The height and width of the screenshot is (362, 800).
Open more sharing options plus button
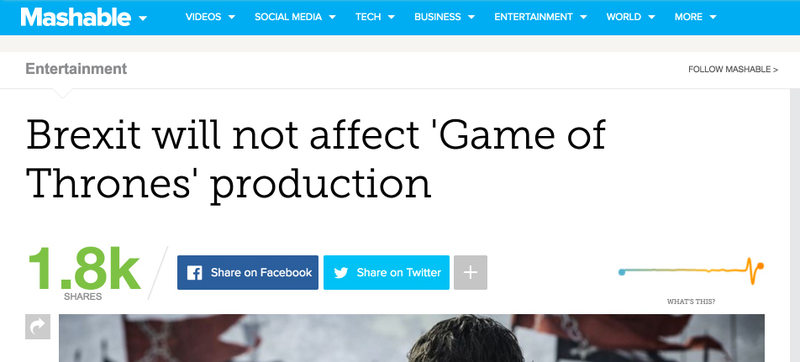coord(470,273)
